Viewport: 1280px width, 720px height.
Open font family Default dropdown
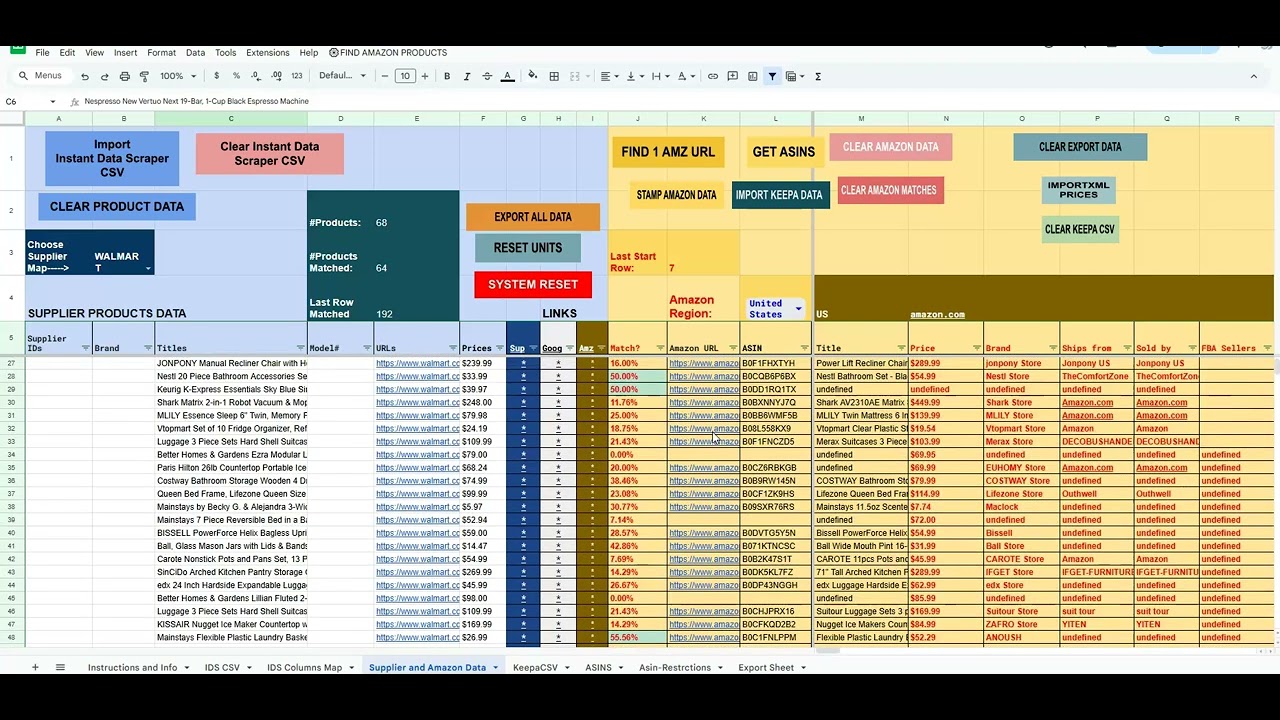[x=342, y=76]
